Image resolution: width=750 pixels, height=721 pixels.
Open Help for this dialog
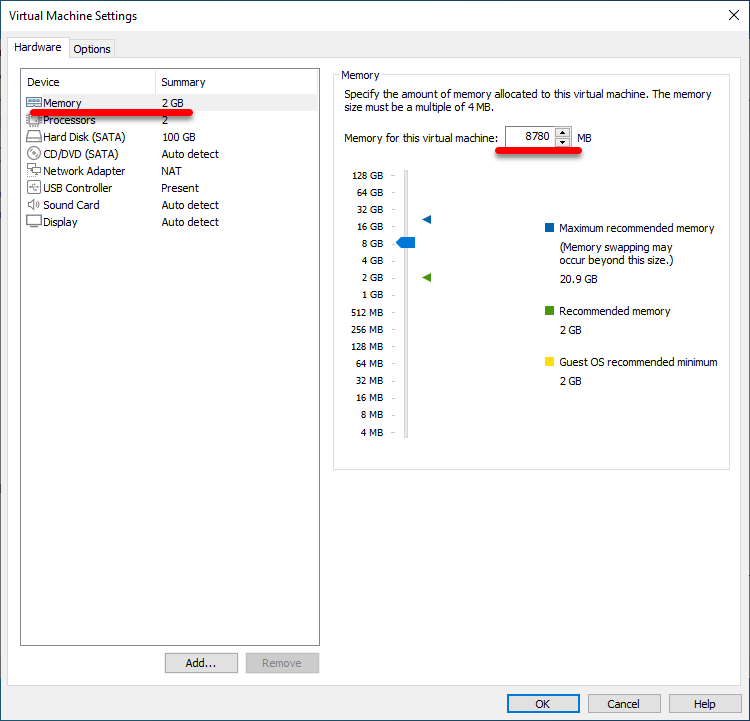click(x=705, y=704)
